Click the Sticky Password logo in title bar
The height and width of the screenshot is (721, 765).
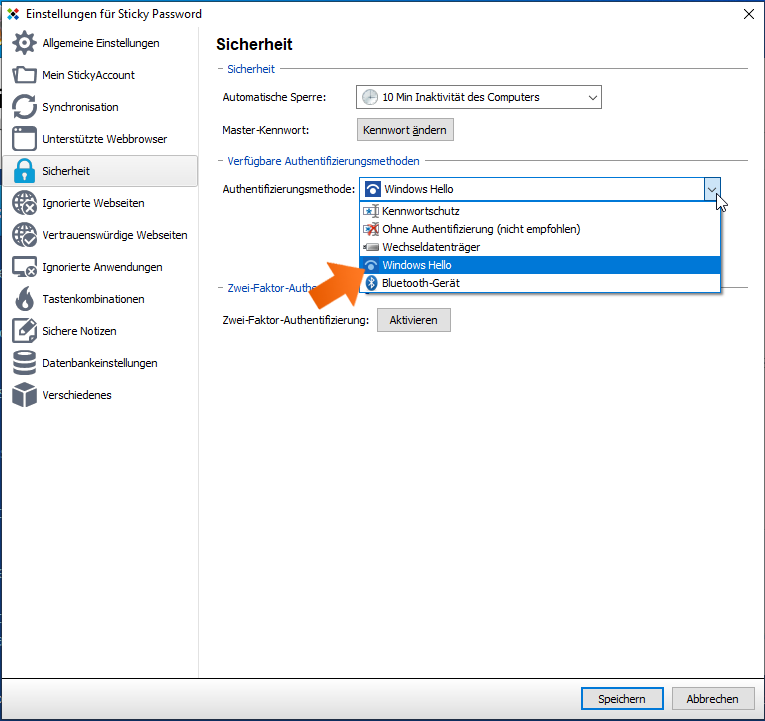click(x=13, y=14)
